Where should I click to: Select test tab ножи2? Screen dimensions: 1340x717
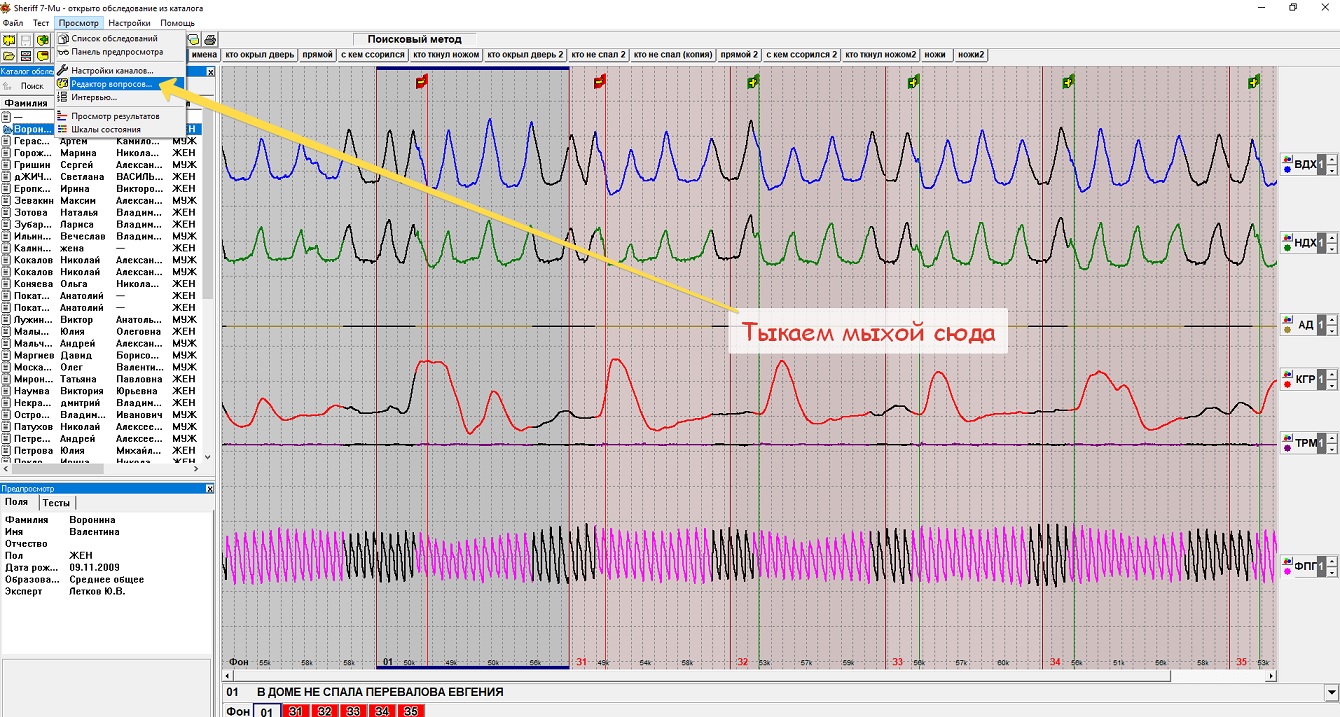tap(970, 55)
